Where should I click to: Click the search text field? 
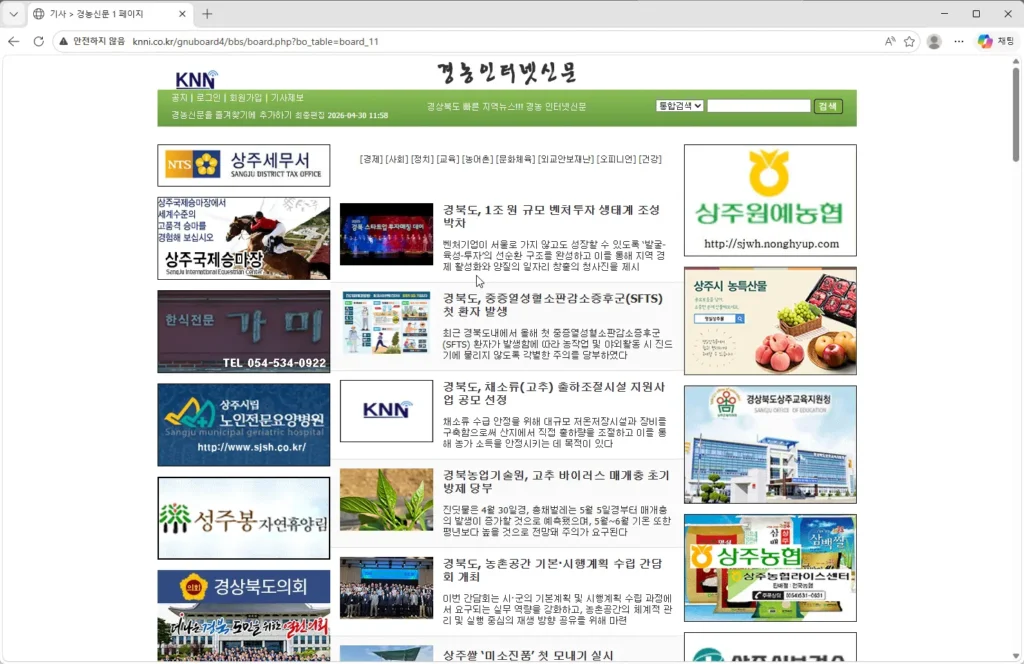759,106
